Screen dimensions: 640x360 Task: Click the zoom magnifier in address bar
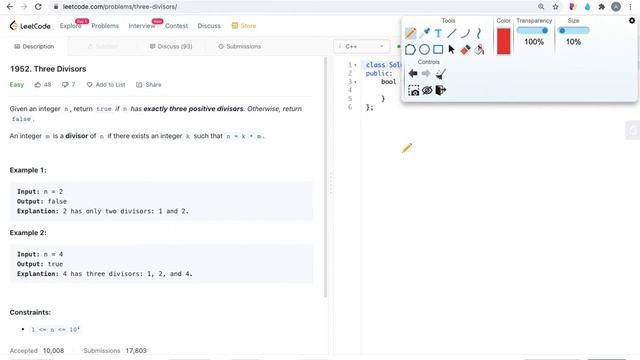point(541,7)
